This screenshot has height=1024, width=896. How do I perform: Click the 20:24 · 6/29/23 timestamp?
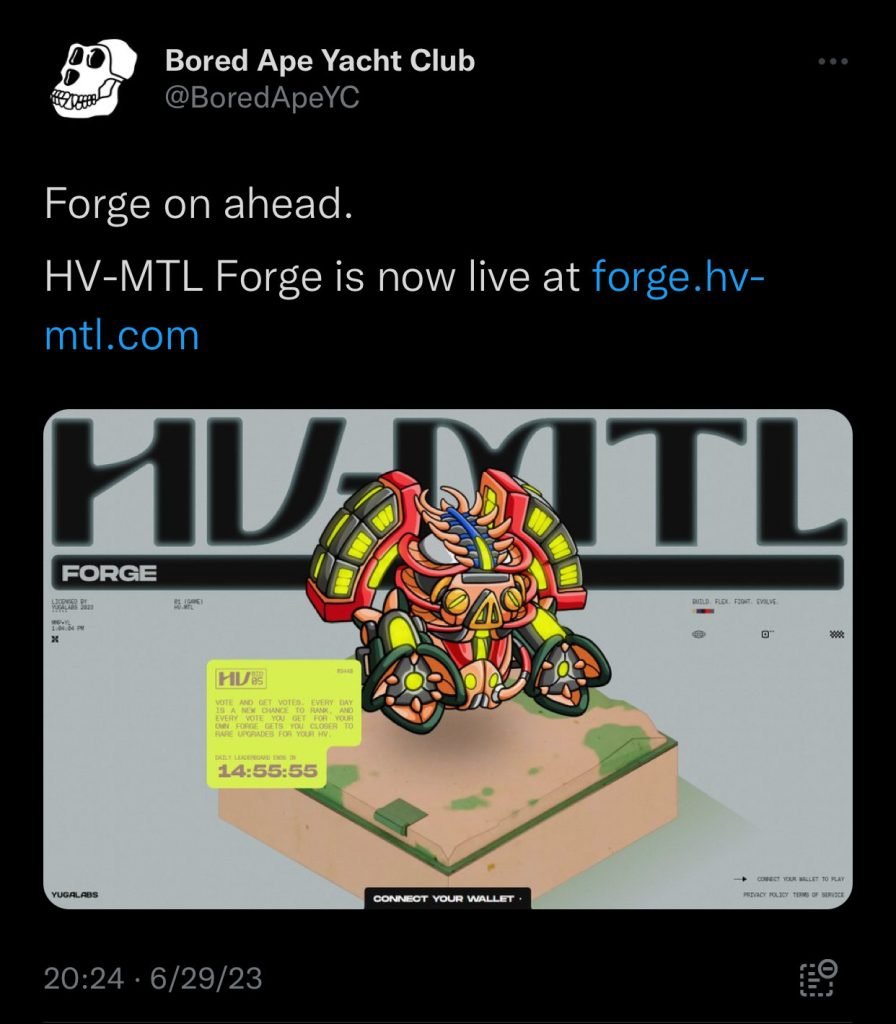coord(153,978)
